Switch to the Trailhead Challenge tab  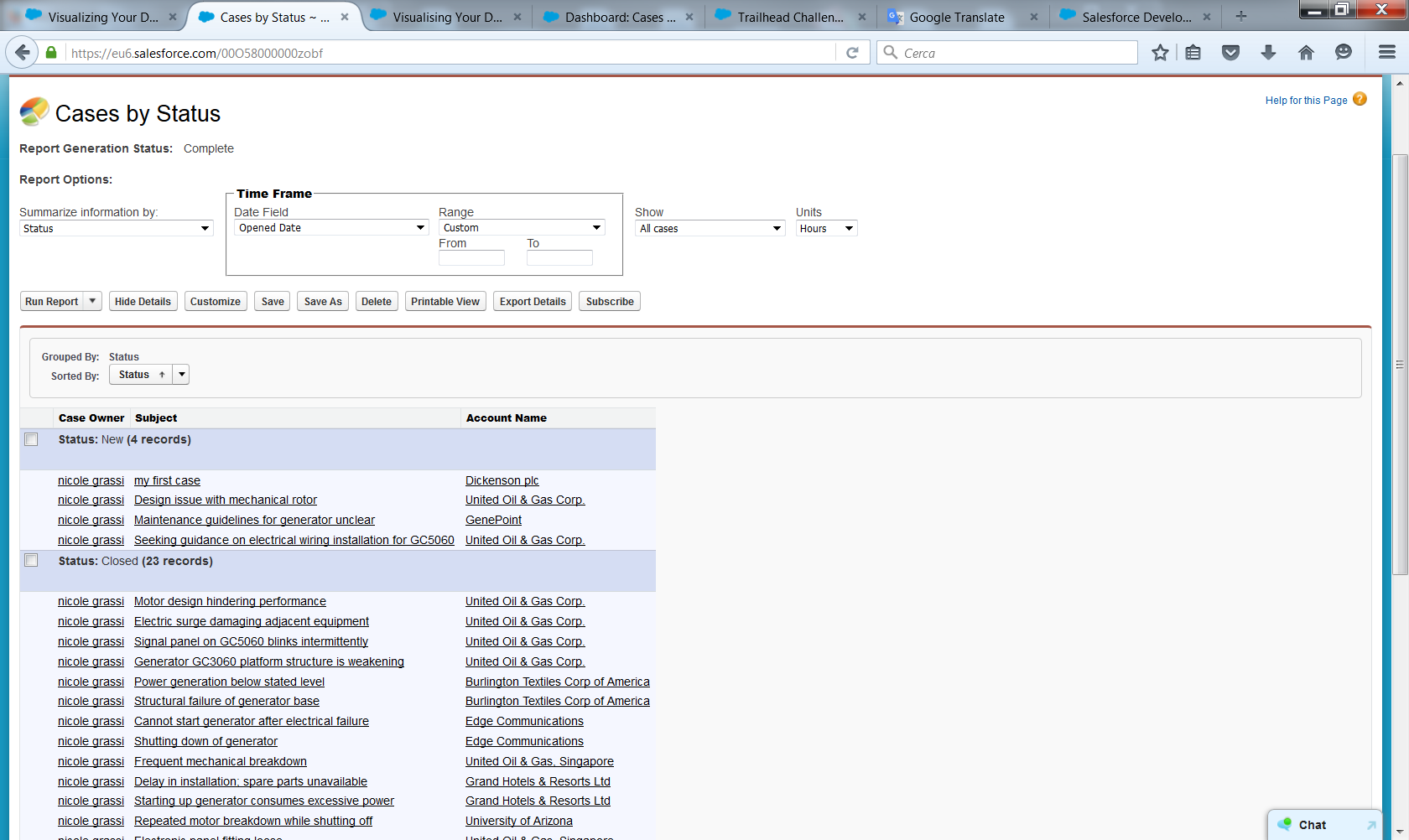(x=791, y=17)
